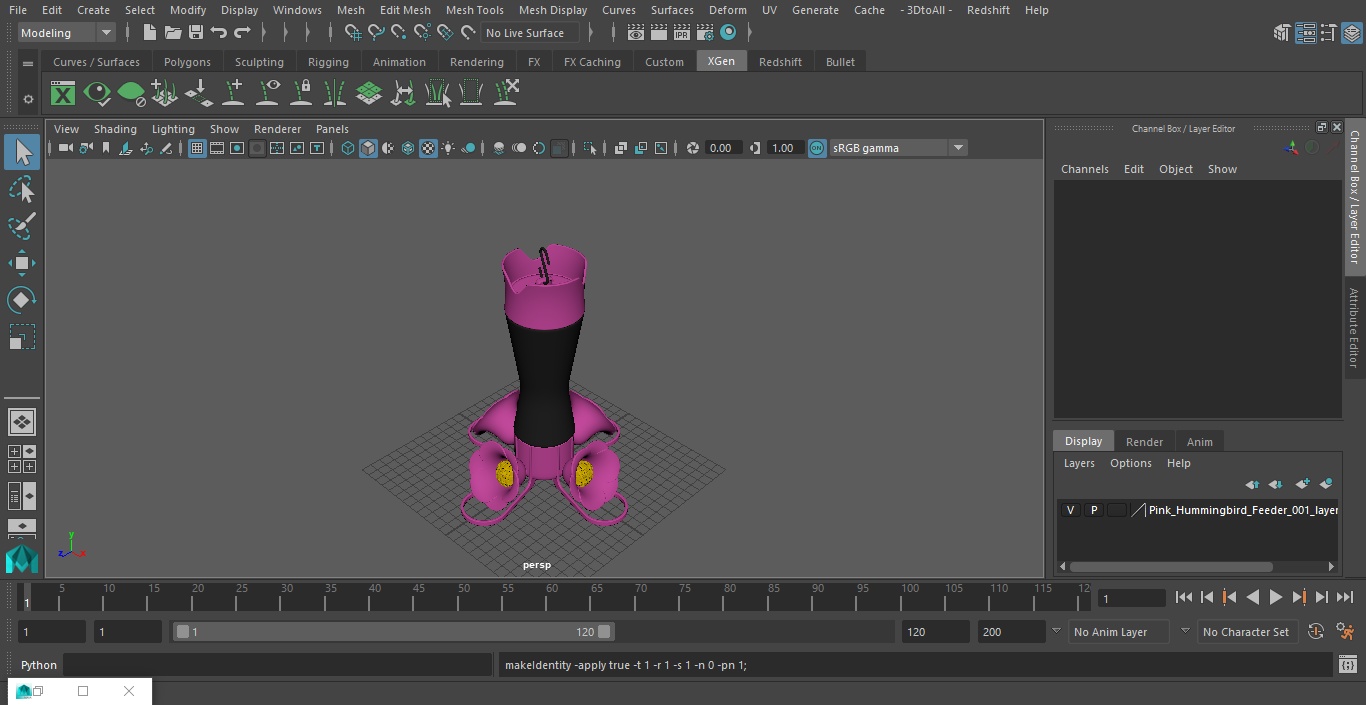Viewport: 1366px width, 705px height.
Task: Expand the Attribute Editor side tab
Action: click(1354, 328)
